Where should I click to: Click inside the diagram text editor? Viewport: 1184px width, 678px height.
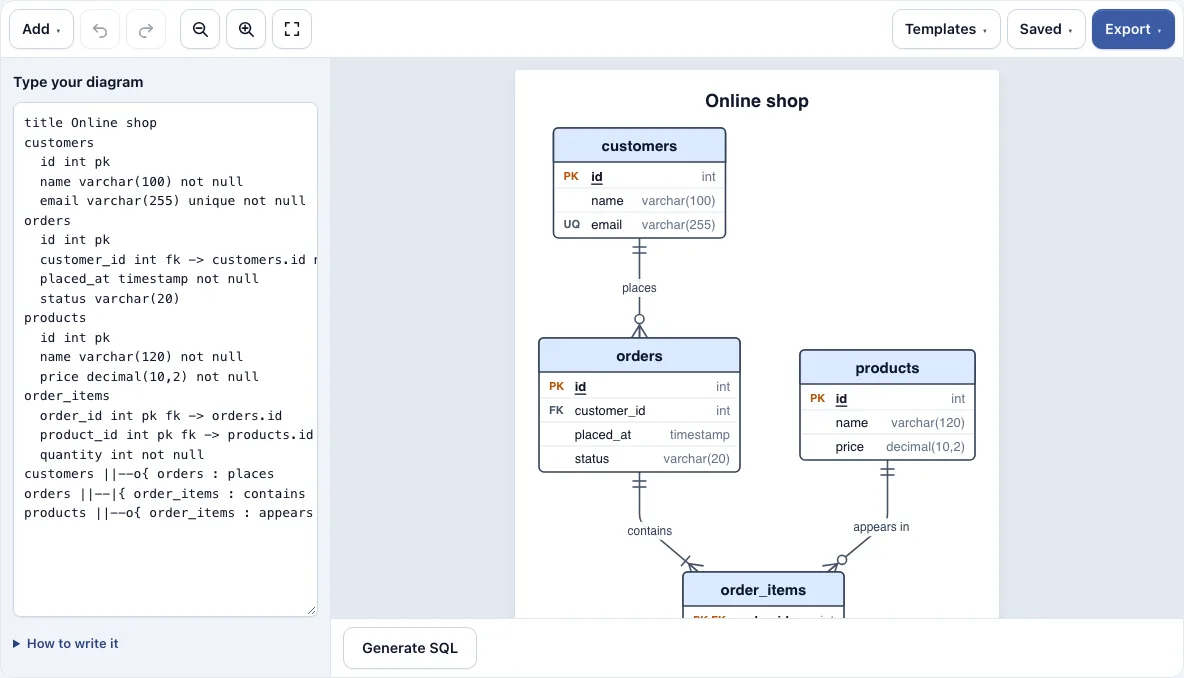tap(165, 359)
